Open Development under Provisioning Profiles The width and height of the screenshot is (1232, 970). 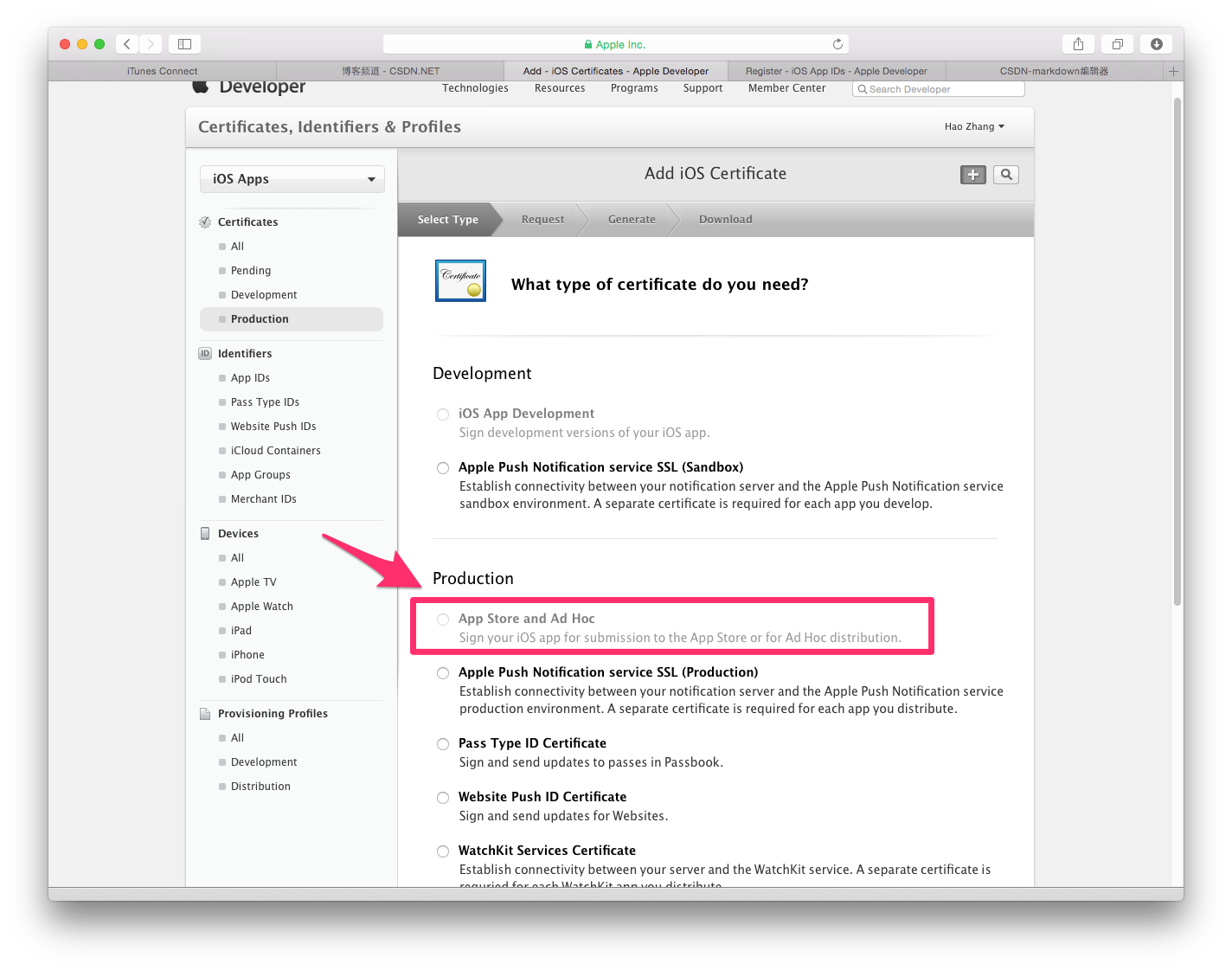pos(264,762)
